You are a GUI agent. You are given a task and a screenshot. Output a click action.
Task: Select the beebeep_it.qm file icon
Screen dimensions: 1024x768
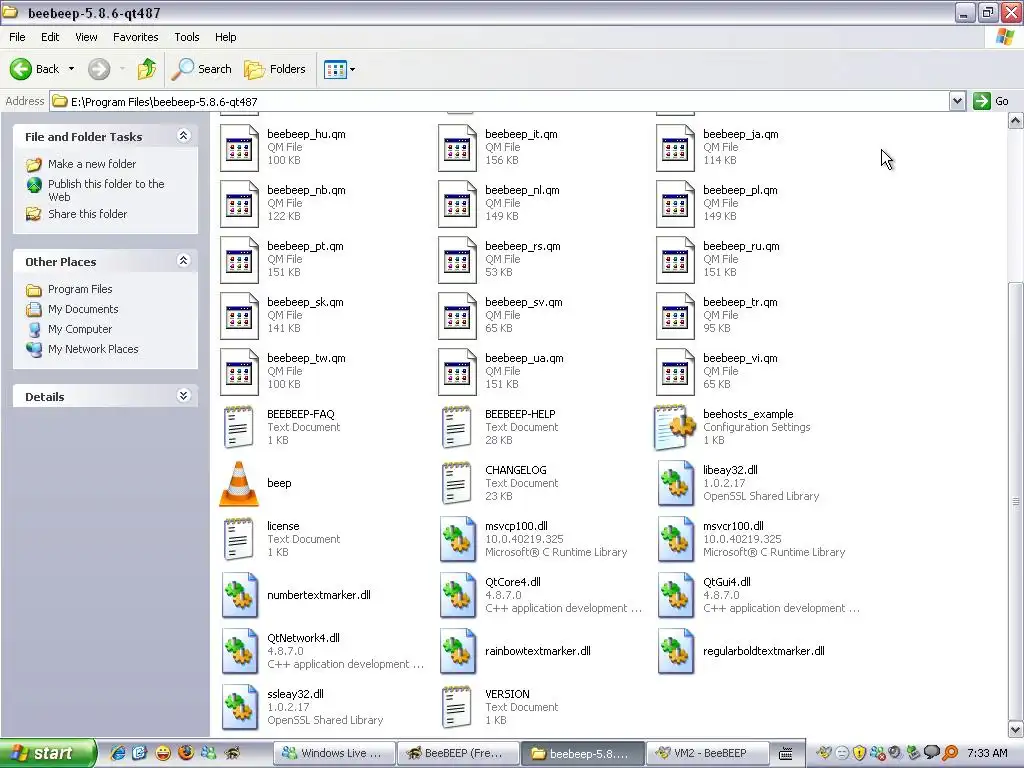point(457,148)
